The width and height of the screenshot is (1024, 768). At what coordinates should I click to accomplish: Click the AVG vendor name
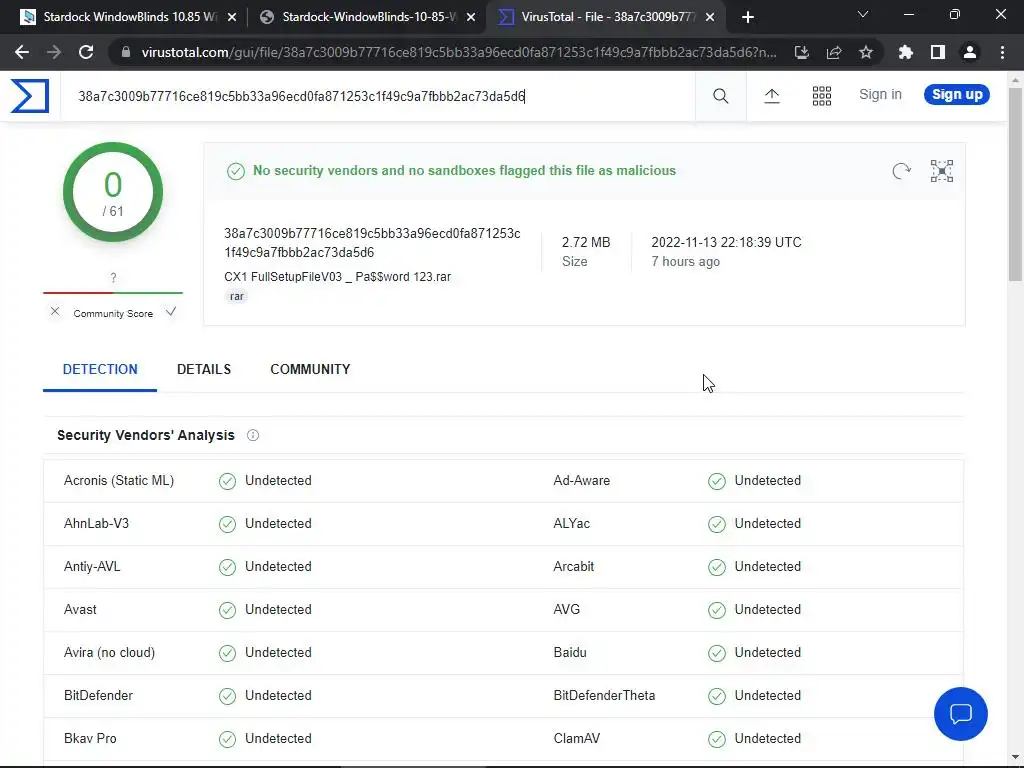pyautogui.click(x=566, y=610)
